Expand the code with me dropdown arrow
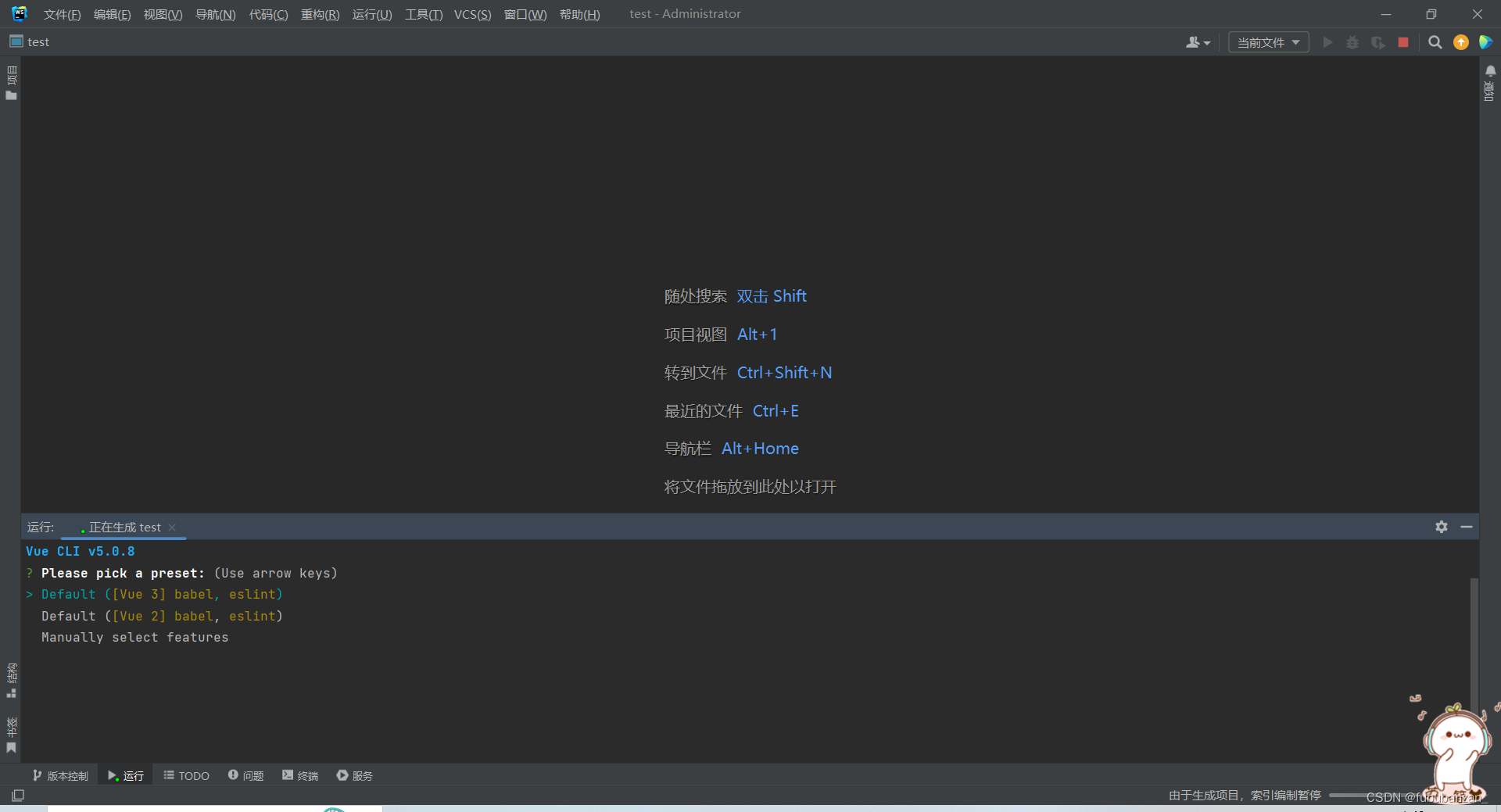 (1206, 44)
